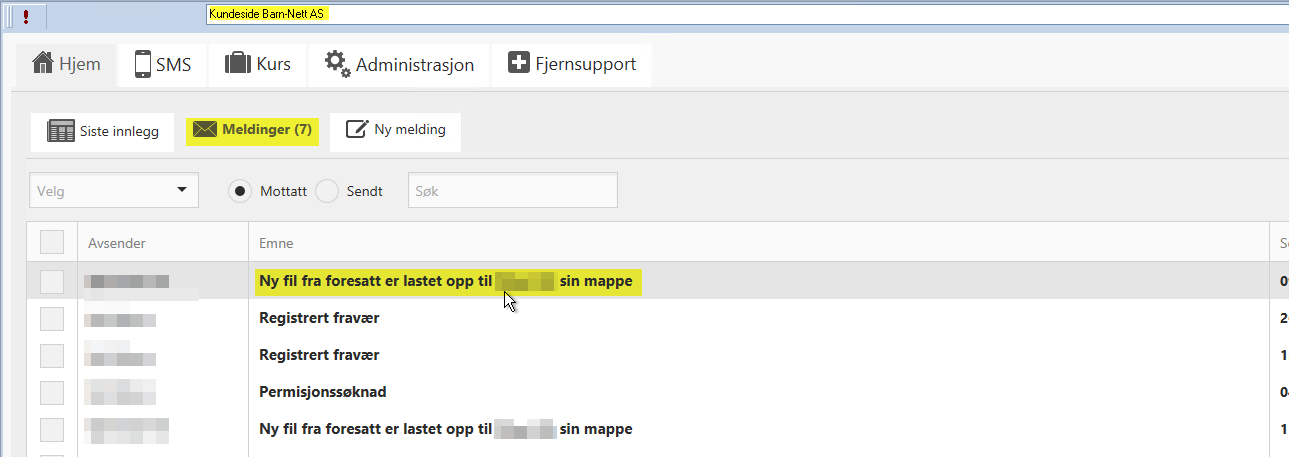
Task: Open the Hjem tab
Action: click(66, 64)
